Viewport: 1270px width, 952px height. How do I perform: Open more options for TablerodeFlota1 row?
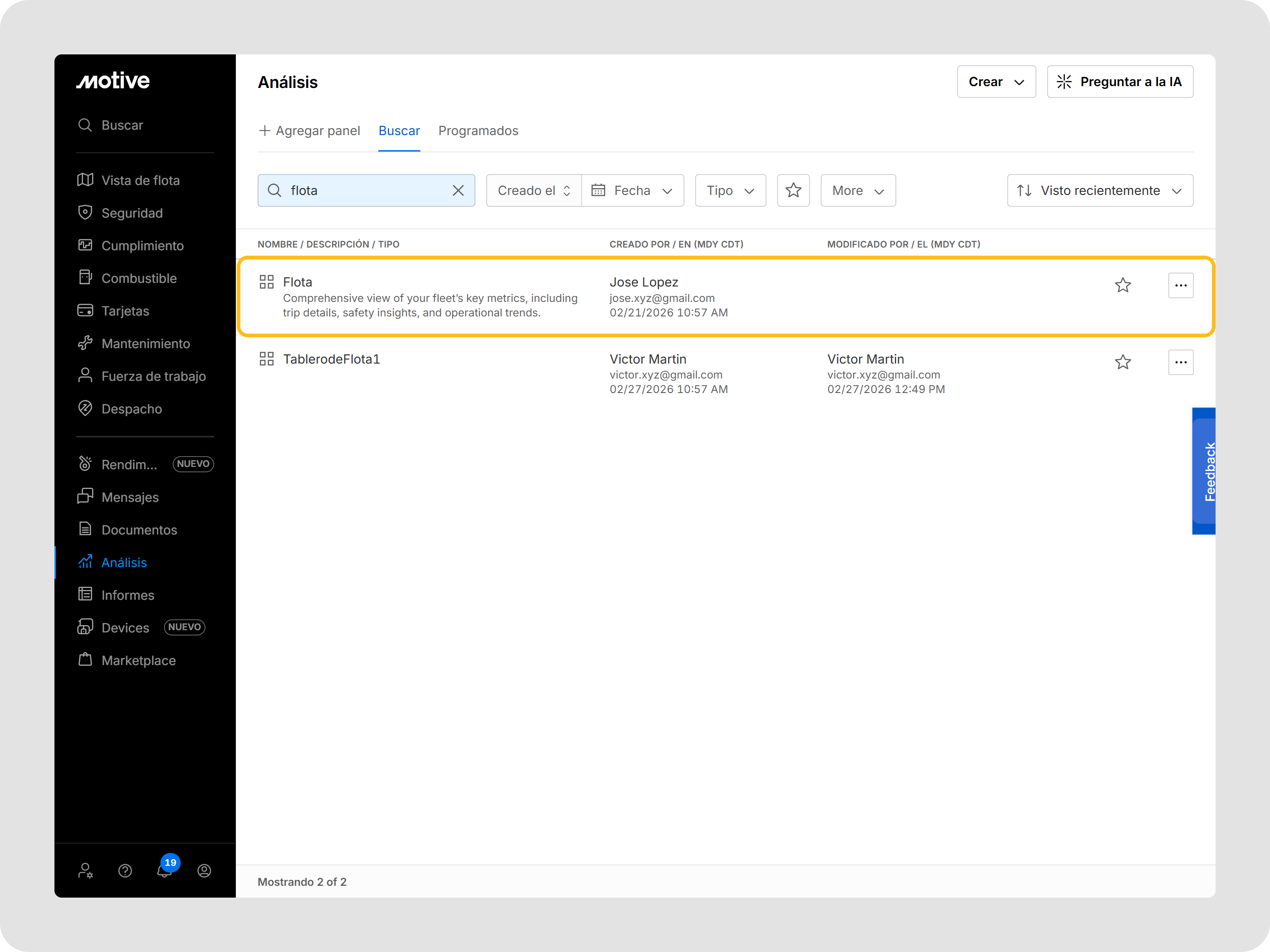(x=1181, y=362)
